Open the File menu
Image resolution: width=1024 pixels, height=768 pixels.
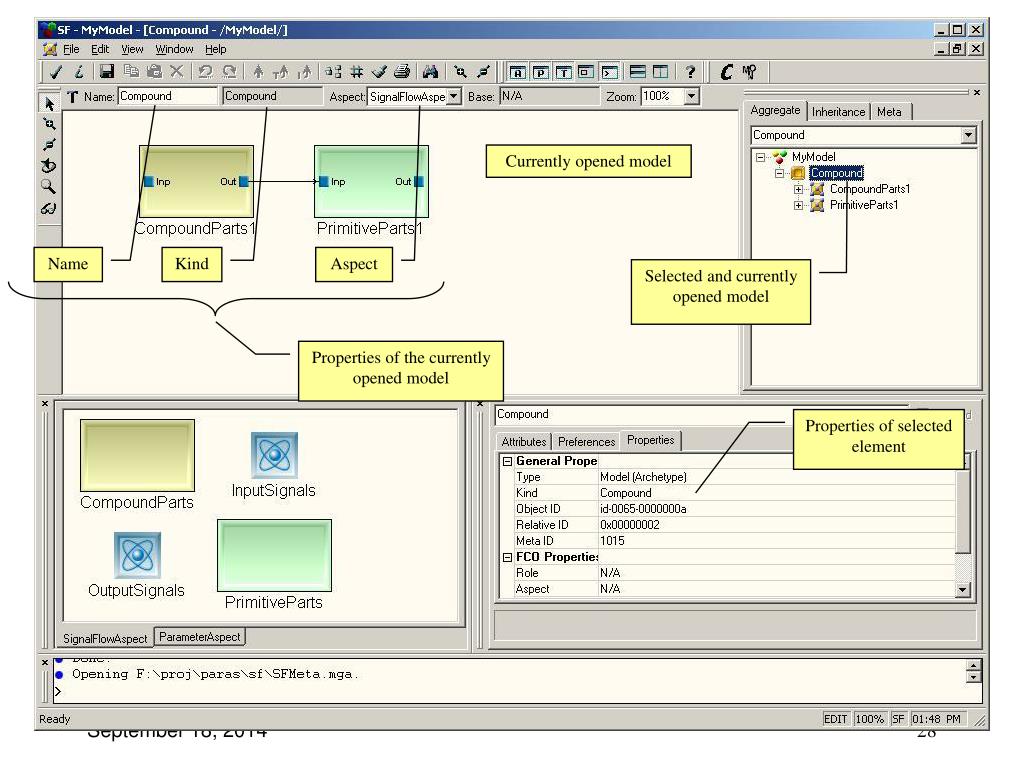(71, 49)
